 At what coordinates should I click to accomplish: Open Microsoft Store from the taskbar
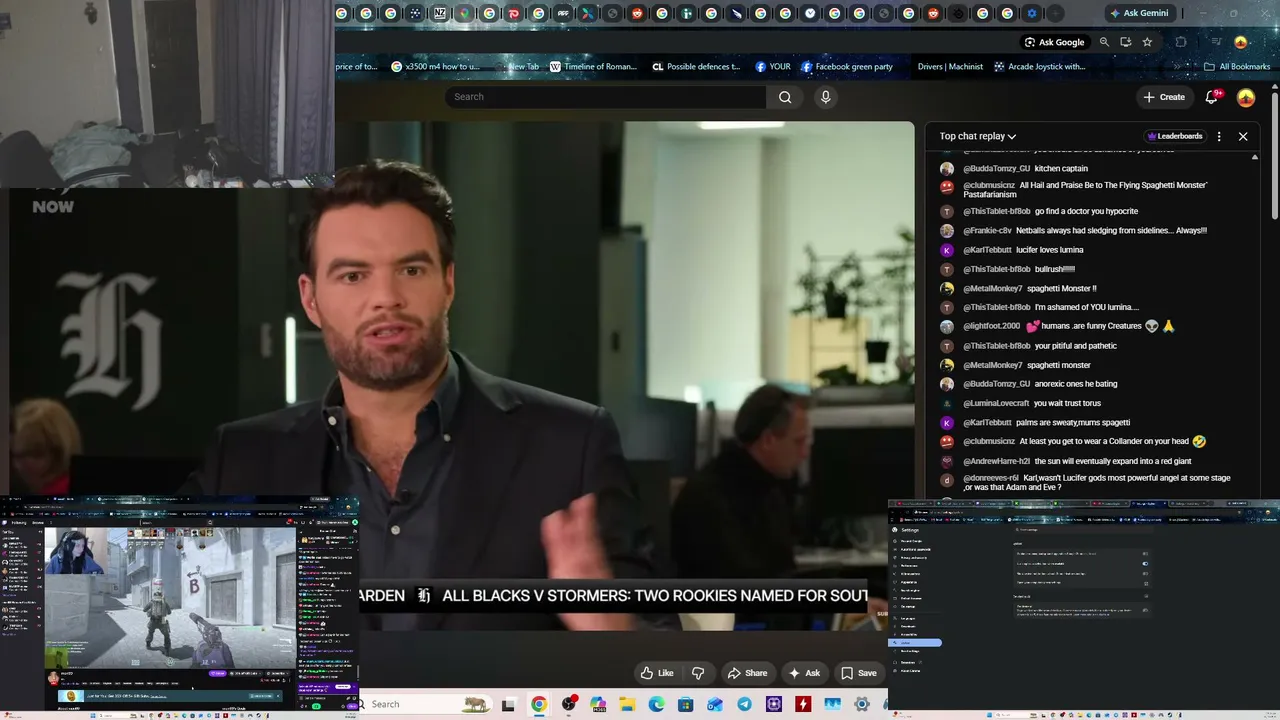[686, 704]
